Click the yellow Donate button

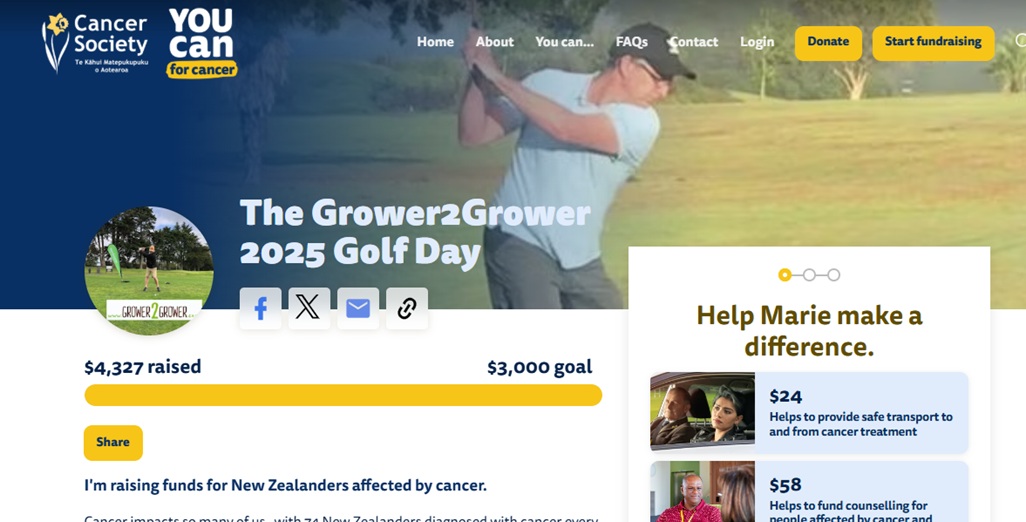pyautogui.click(x=828, y=43)
